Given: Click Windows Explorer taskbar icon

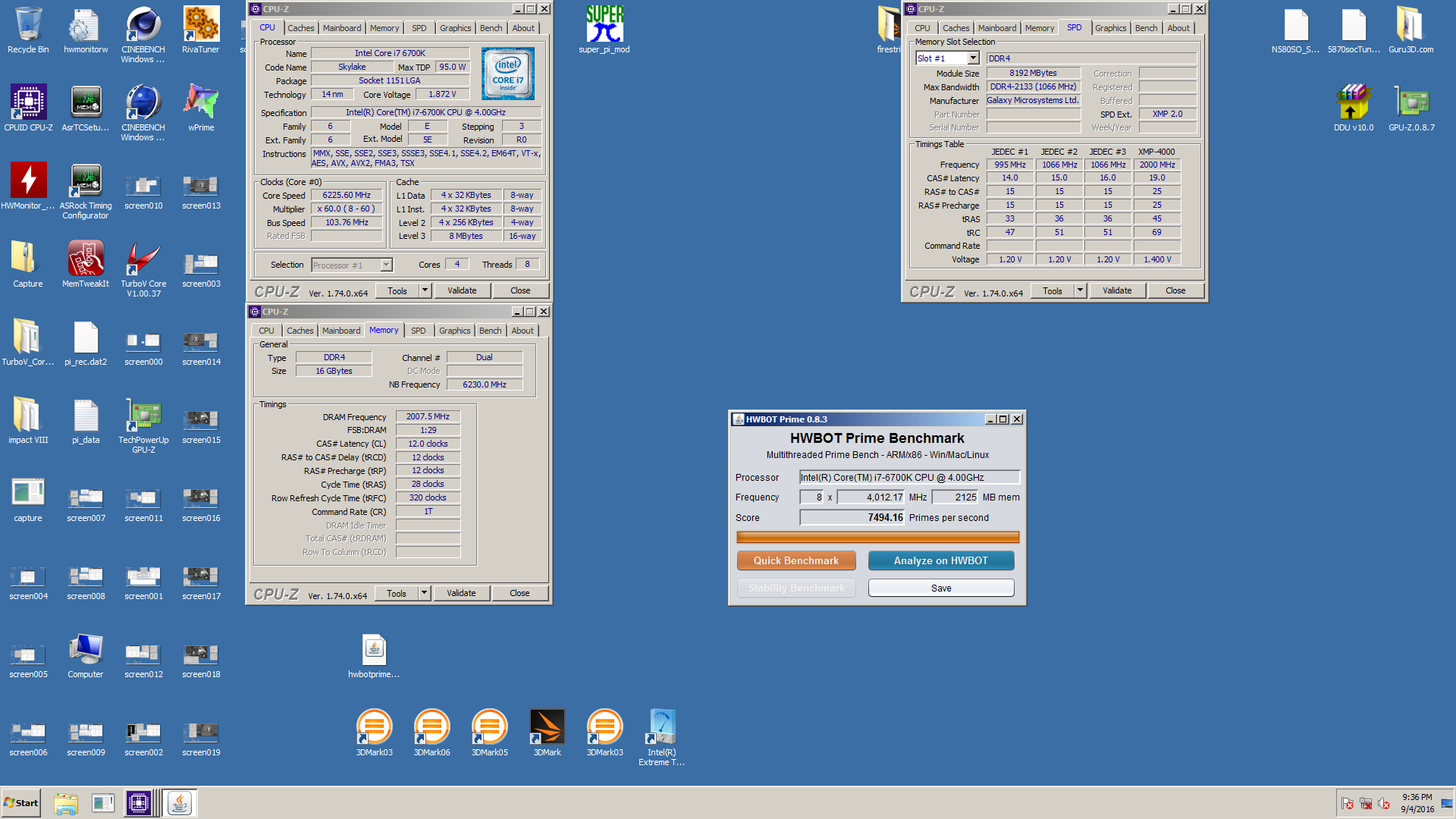Looking at the screenshot, I should click(66, 803).
